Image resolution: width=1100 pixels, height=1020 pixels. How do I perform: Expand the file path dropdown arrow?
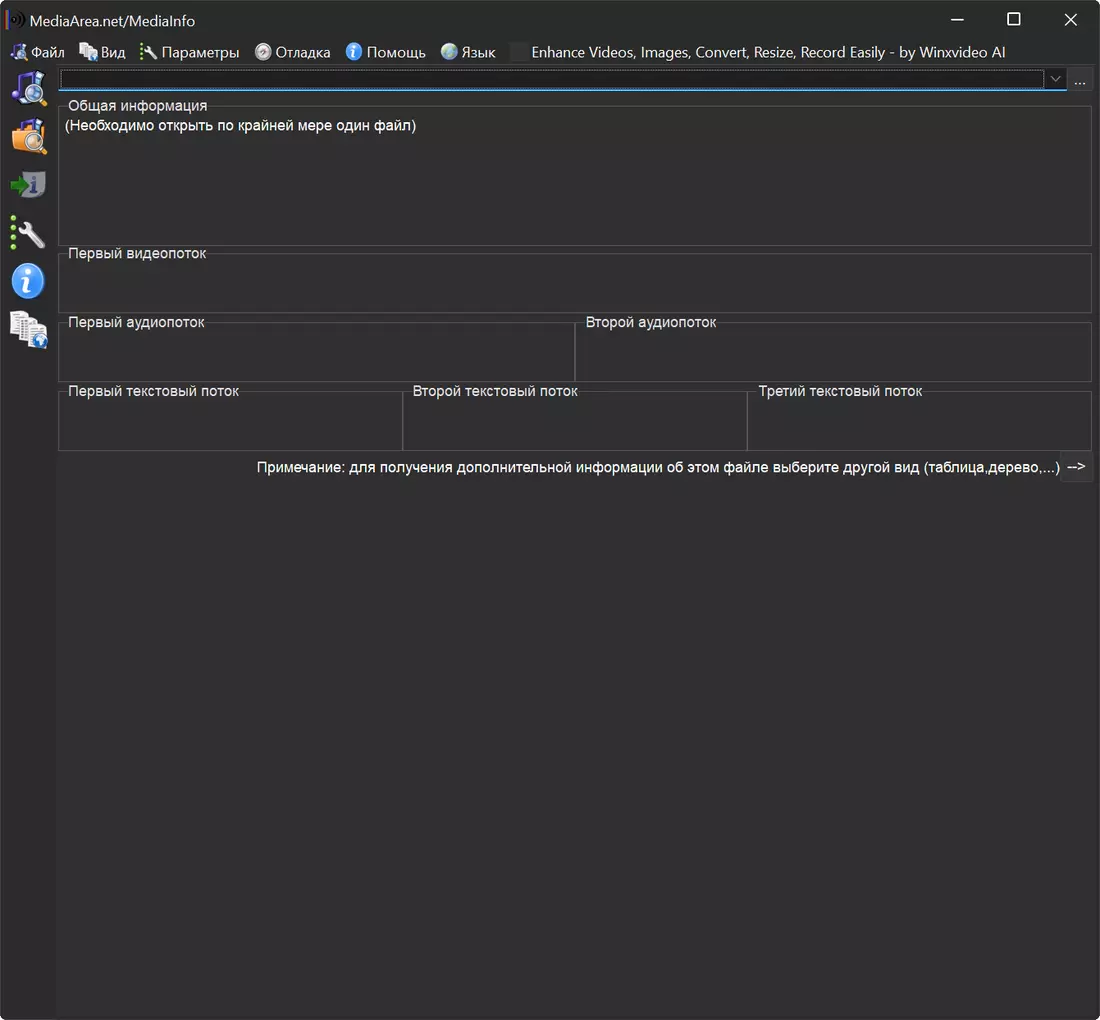[1055, 79]
